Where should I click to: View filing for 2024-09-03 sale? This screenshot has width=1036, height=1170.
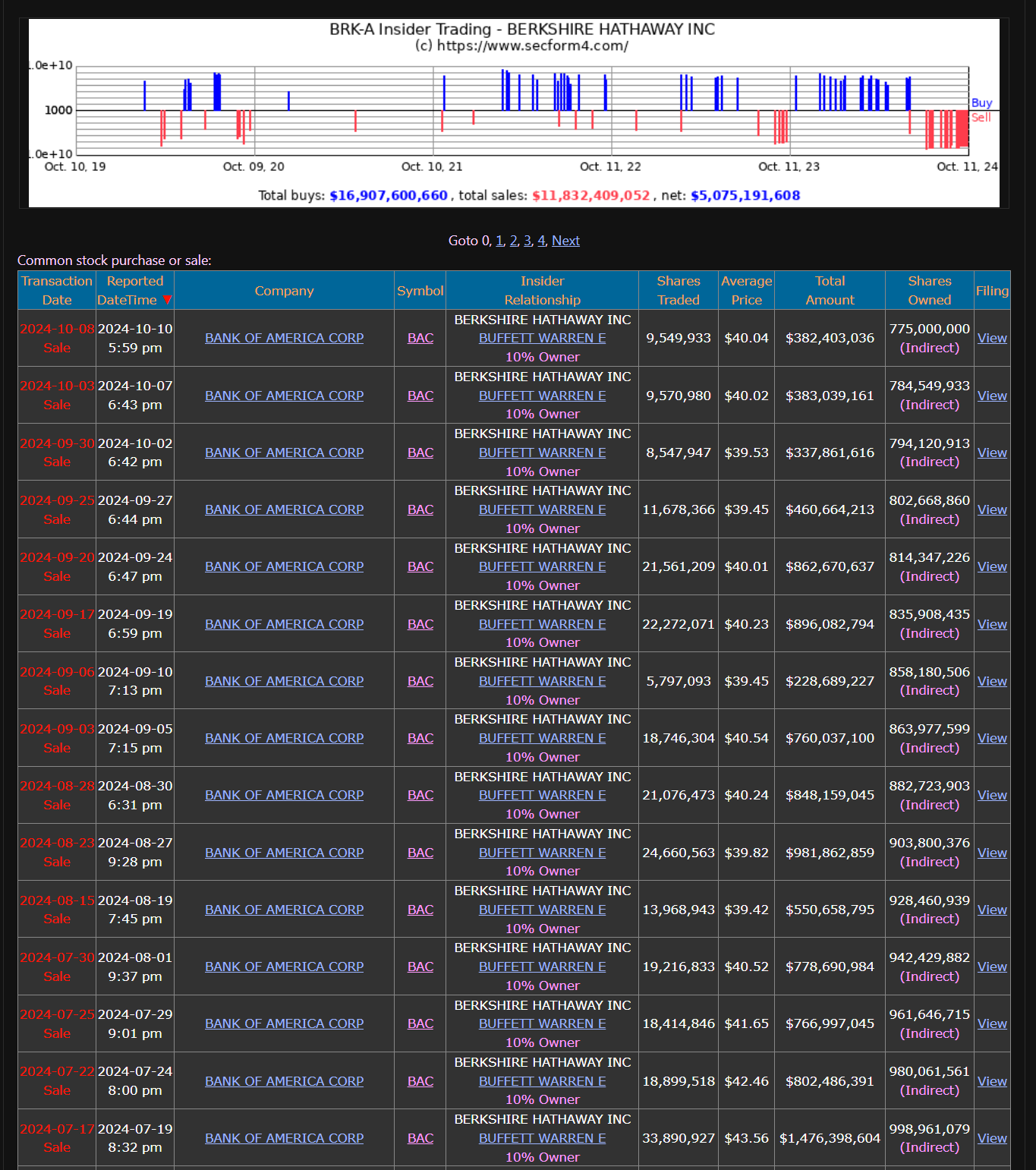(992, 738)
